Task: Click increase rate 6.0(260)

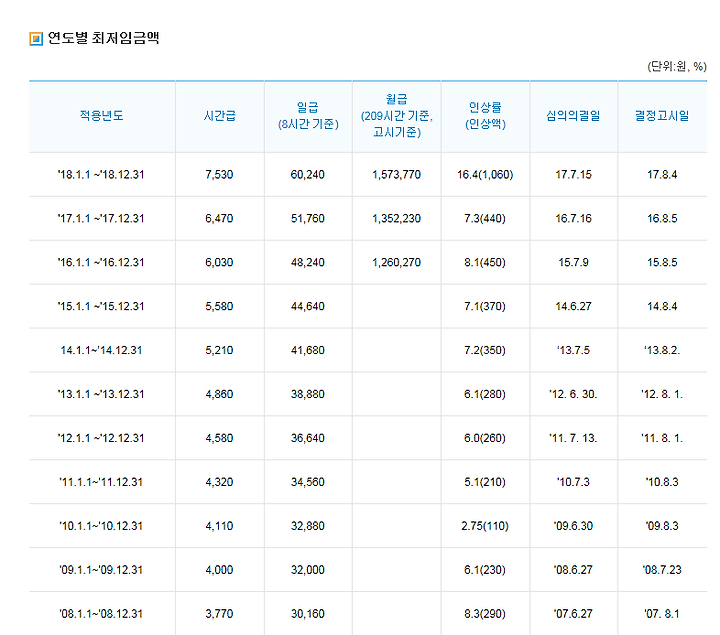Action: pyautogui.click(x=485, y=438)
